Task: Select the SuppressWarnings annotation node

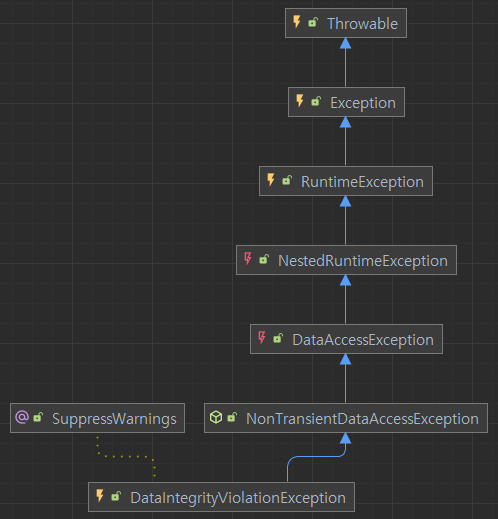Action: pyautogui.click(x=97, y=418)
